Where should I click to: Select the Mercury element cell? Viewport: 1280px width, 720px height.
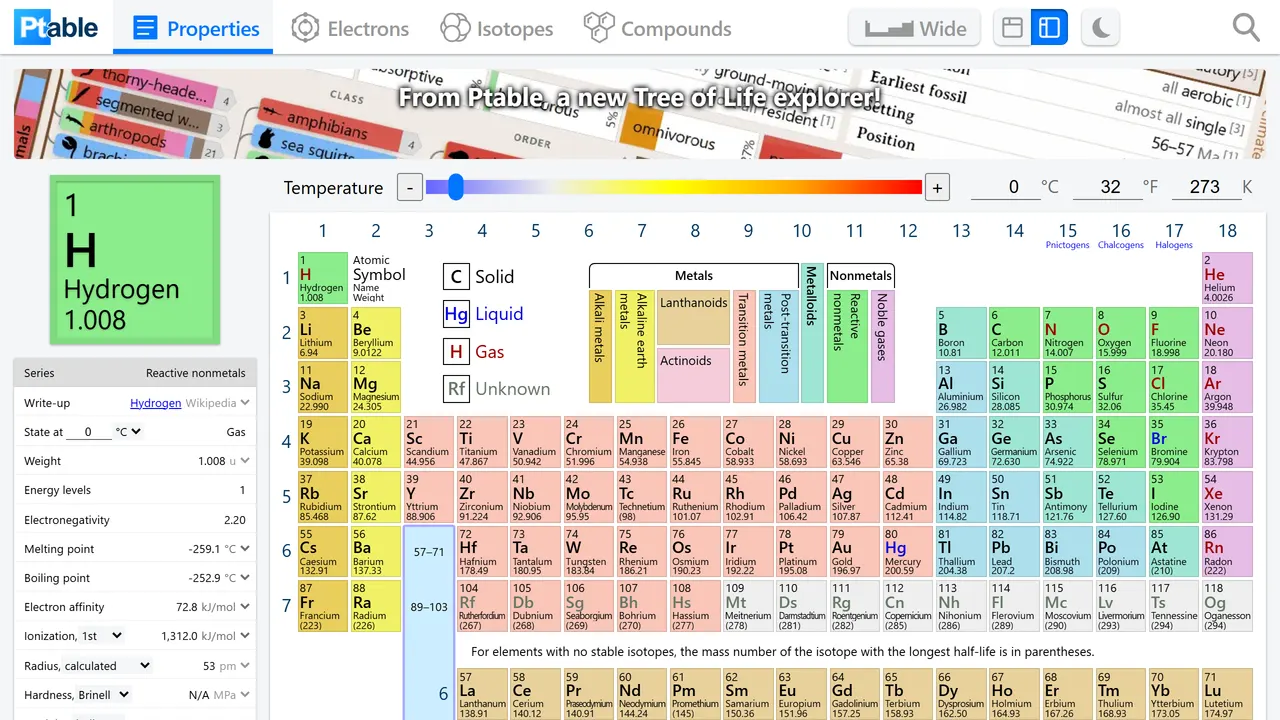906,551
